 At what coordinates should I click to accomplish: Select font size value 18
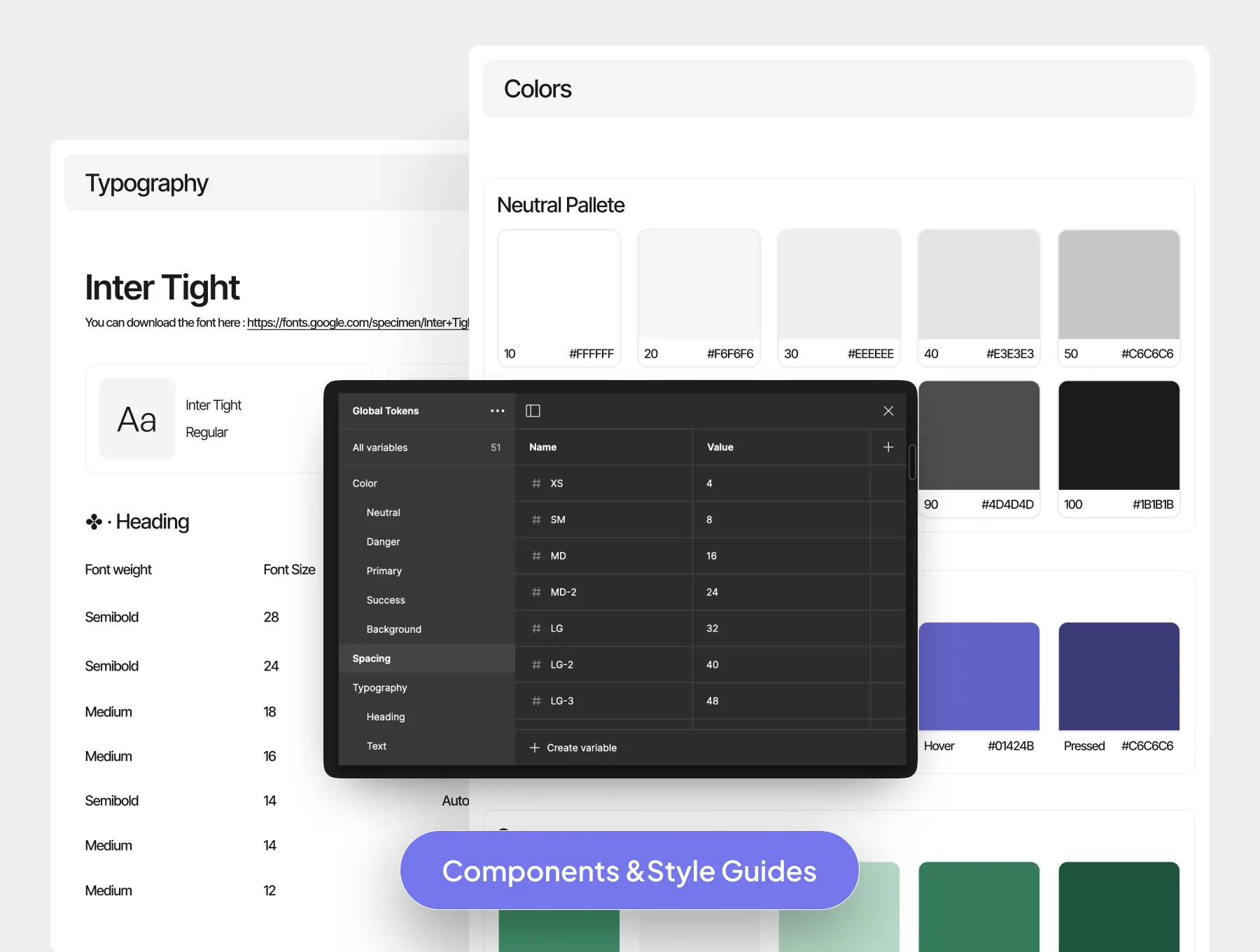(269, 712)
